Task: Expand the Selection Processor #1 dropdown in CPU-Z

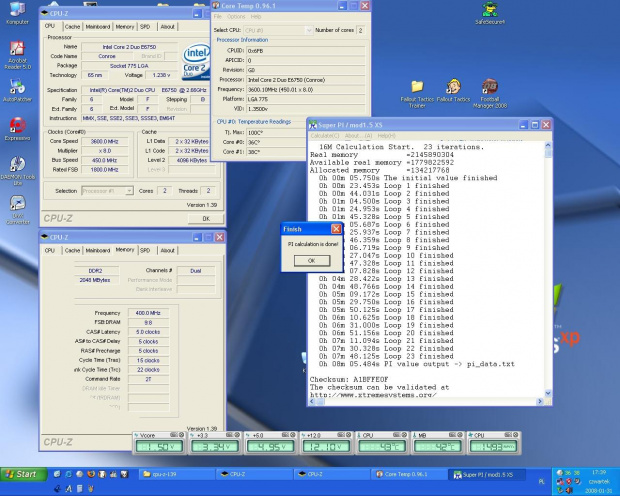Action: [x=129, y=191]
